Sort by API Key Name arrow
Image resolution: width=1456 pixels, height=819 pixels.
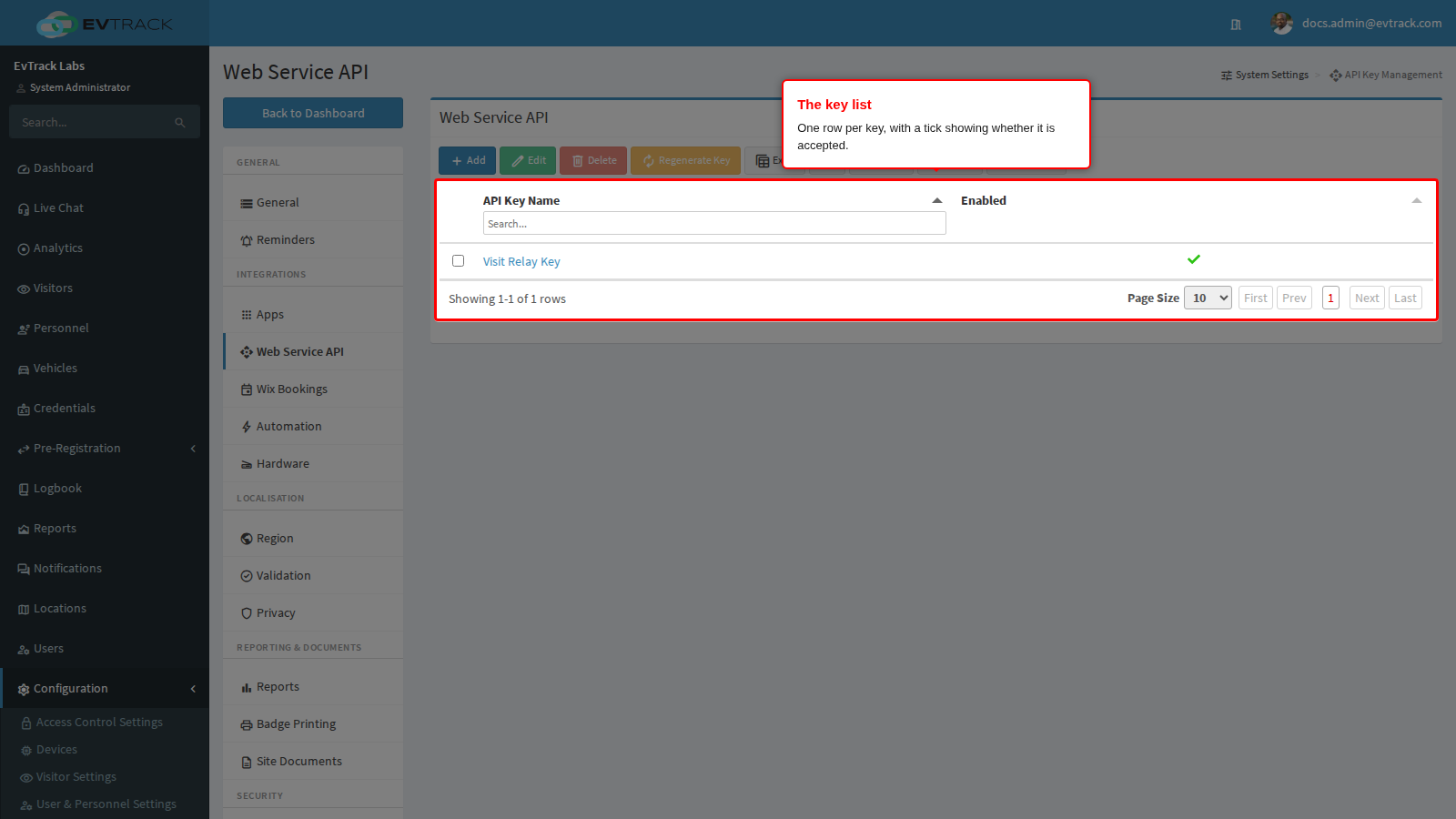(x=937, y=200)
